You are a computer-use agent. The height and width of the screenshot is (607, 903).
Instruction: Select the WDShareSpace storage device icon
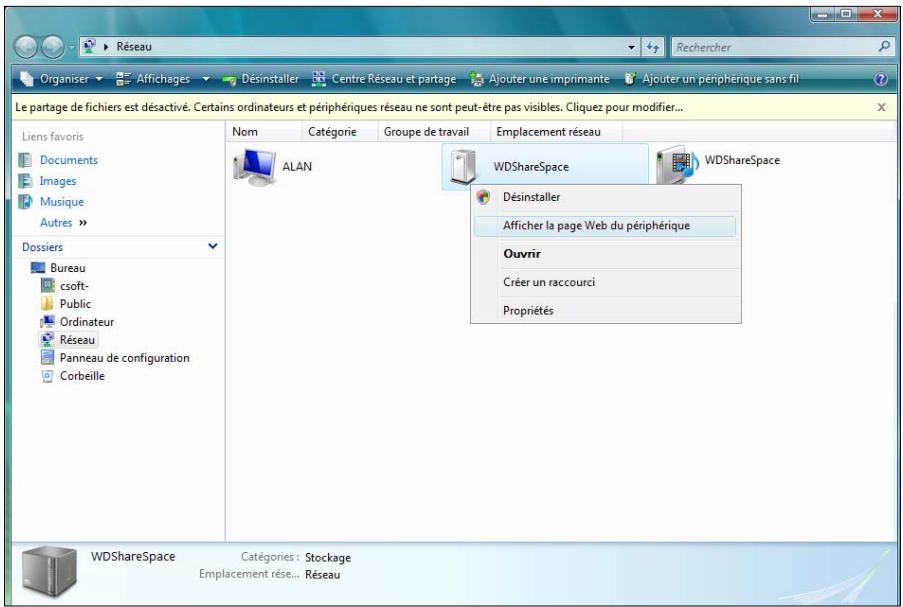pos(464,166)
